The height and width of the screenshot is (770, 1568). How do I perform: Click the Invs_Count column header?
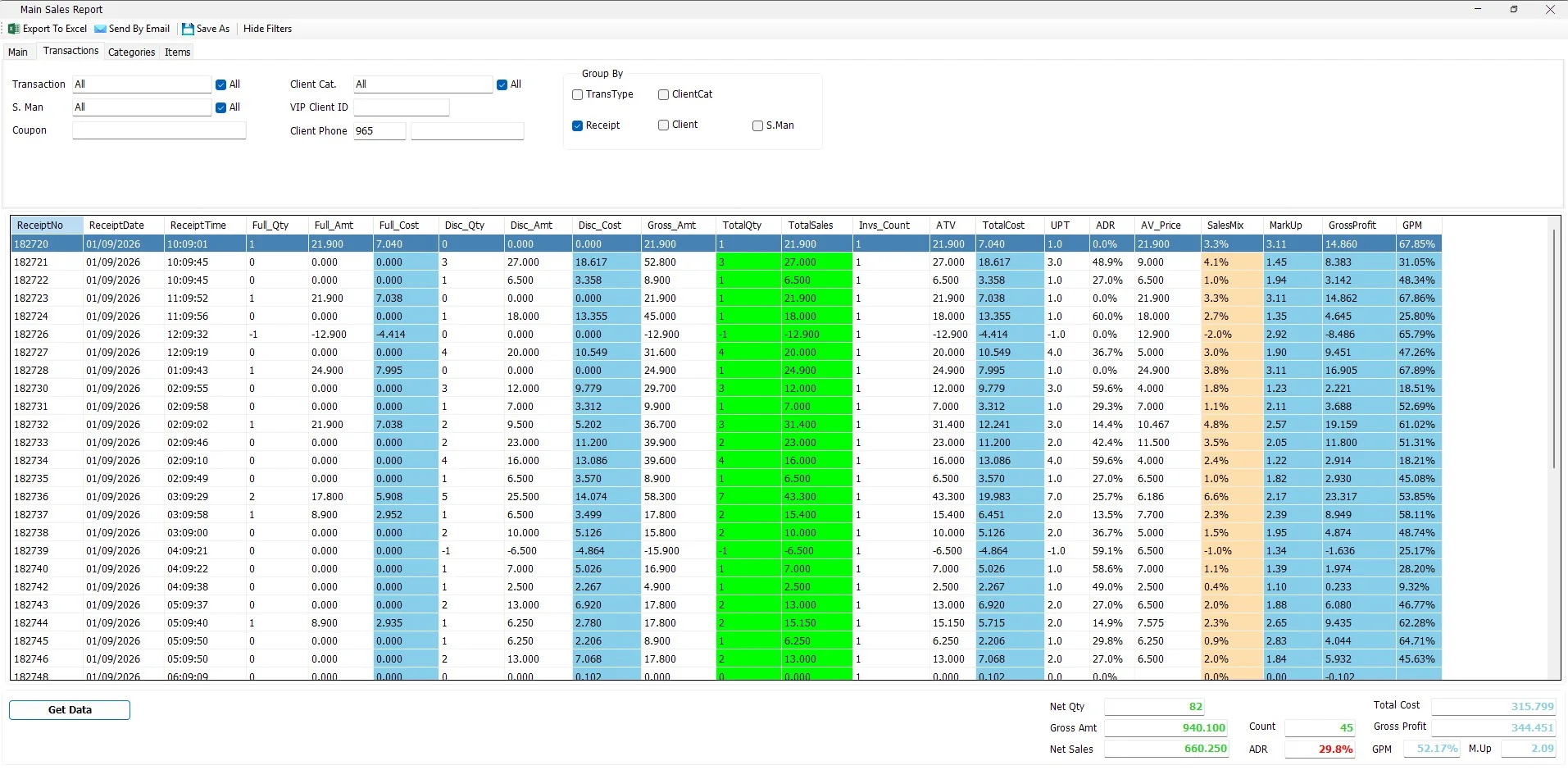(x=891, y=226)
